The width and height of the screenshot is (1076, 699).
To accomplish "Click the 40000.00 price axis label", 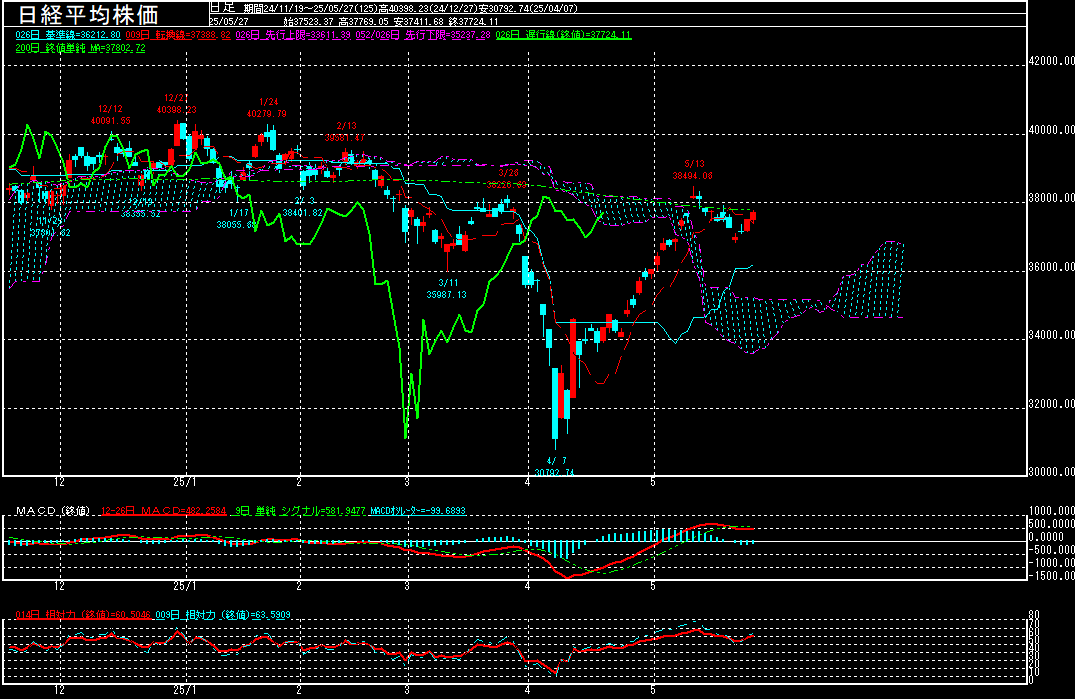I will [x=1052, y=130].
